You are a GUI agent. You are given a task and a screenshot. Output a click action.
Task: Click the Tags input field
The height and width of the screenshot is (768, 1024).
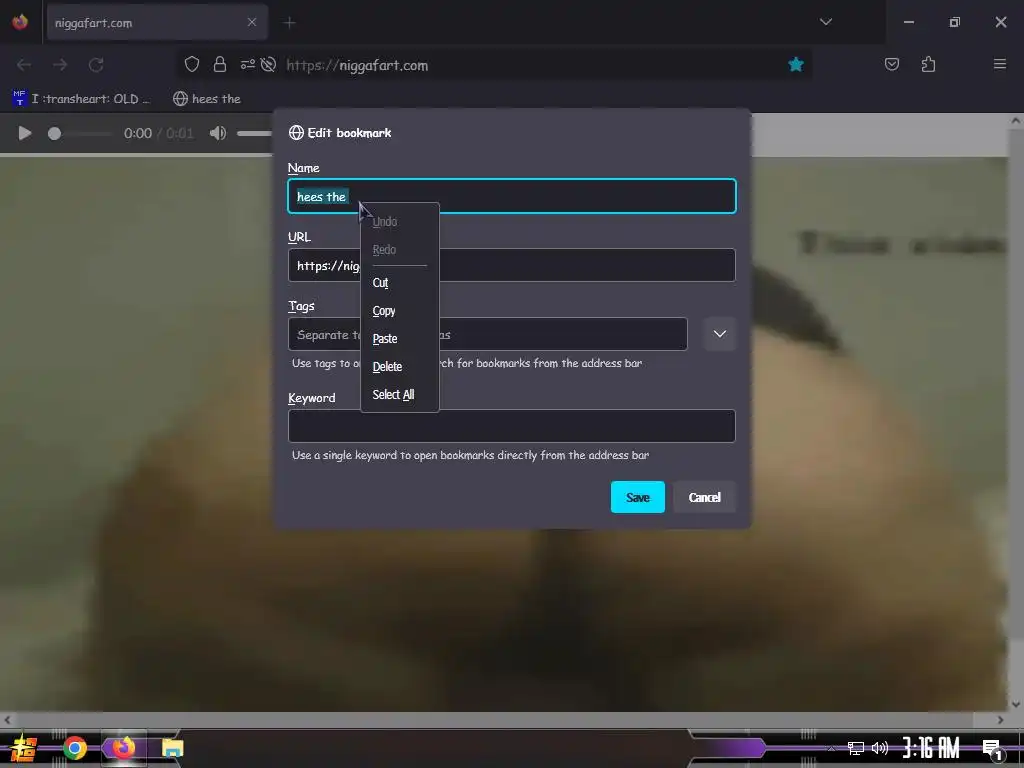coord(488,334)
